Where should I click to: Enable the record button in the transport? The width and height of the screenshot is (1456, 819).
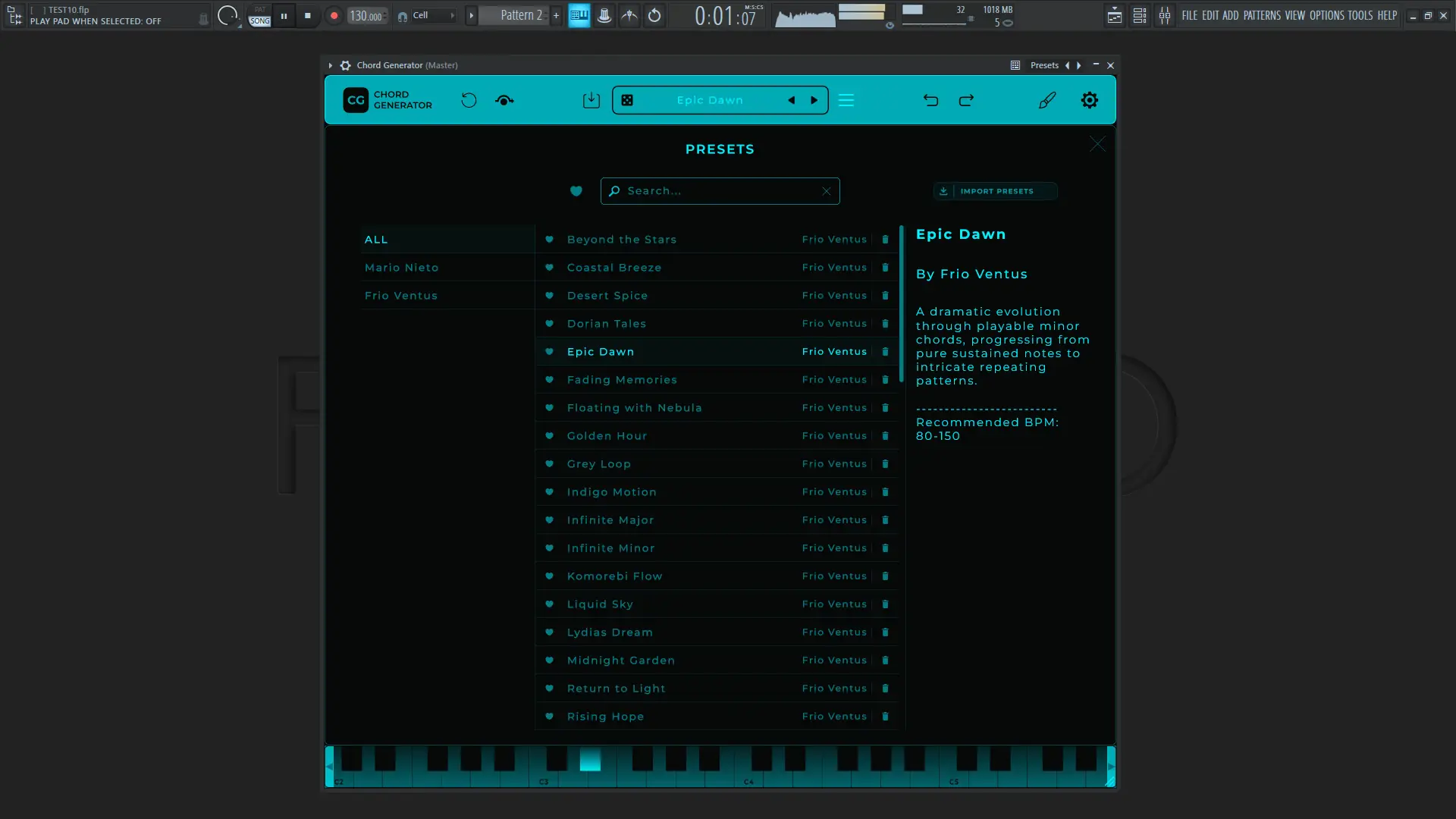point(334,15)
